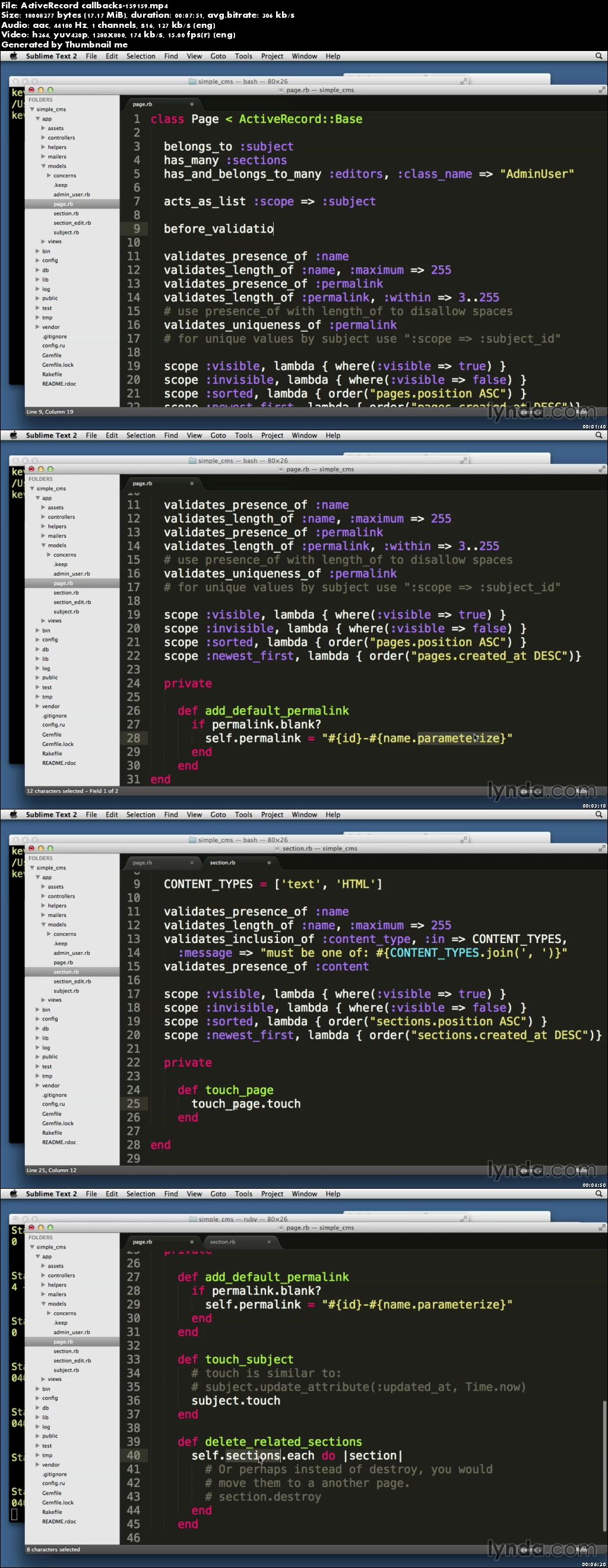Collapse simple_cms root folder in the 00:01:40 frame
The width and height of the screenshot is (608, 1568).
tap(31, 110)
